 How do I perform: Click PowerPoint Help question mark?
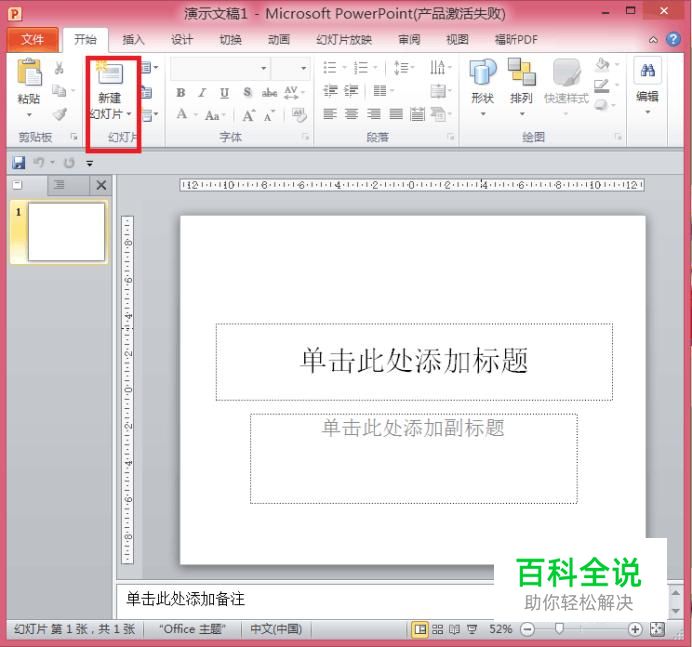673,39
